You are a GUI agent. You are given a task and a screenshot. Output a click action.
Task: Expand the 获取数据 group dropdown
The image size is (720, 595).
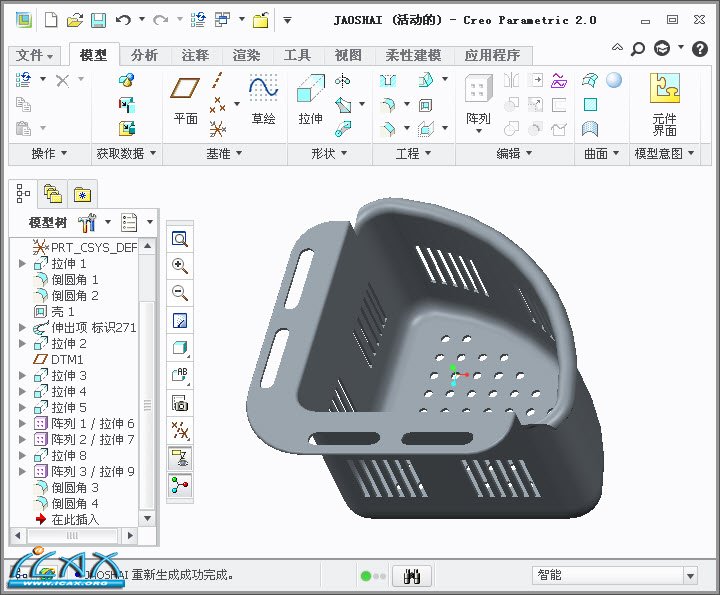(x=126, y=153)
